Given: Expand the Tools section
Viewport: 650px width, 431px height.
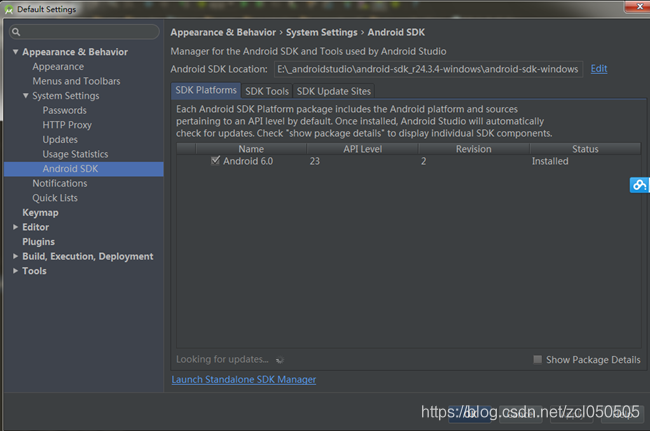Looking at the screenshot, I should coord(15,271).
